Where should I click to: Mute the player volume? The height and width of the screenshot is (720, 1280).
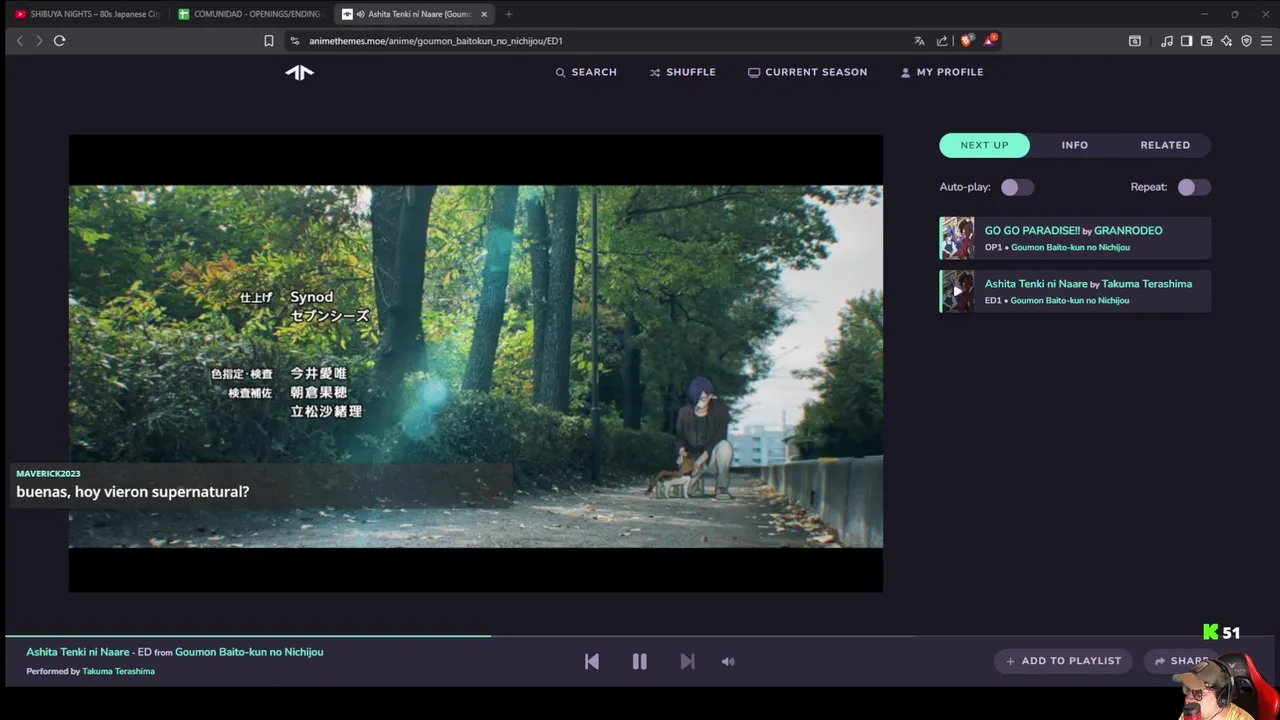pyautogui.click(x=728, y=661)
